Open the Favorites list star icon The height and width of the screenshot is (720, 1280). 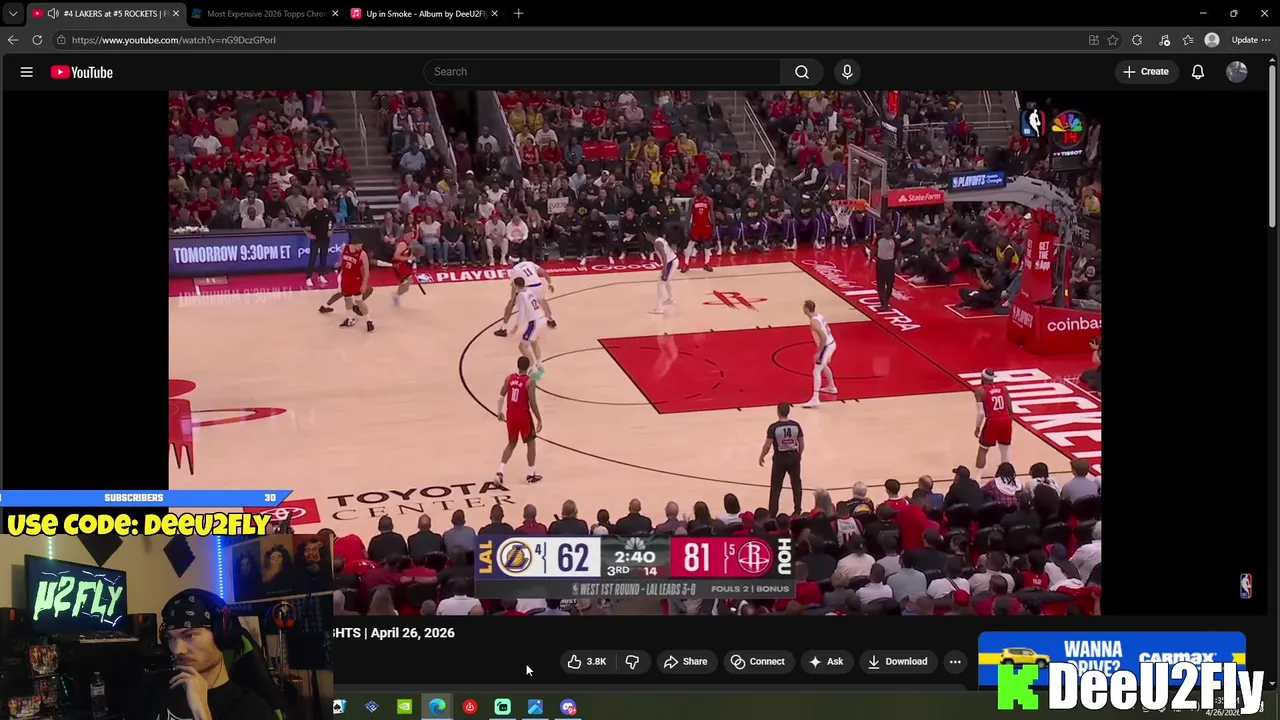pos(1187,40)
